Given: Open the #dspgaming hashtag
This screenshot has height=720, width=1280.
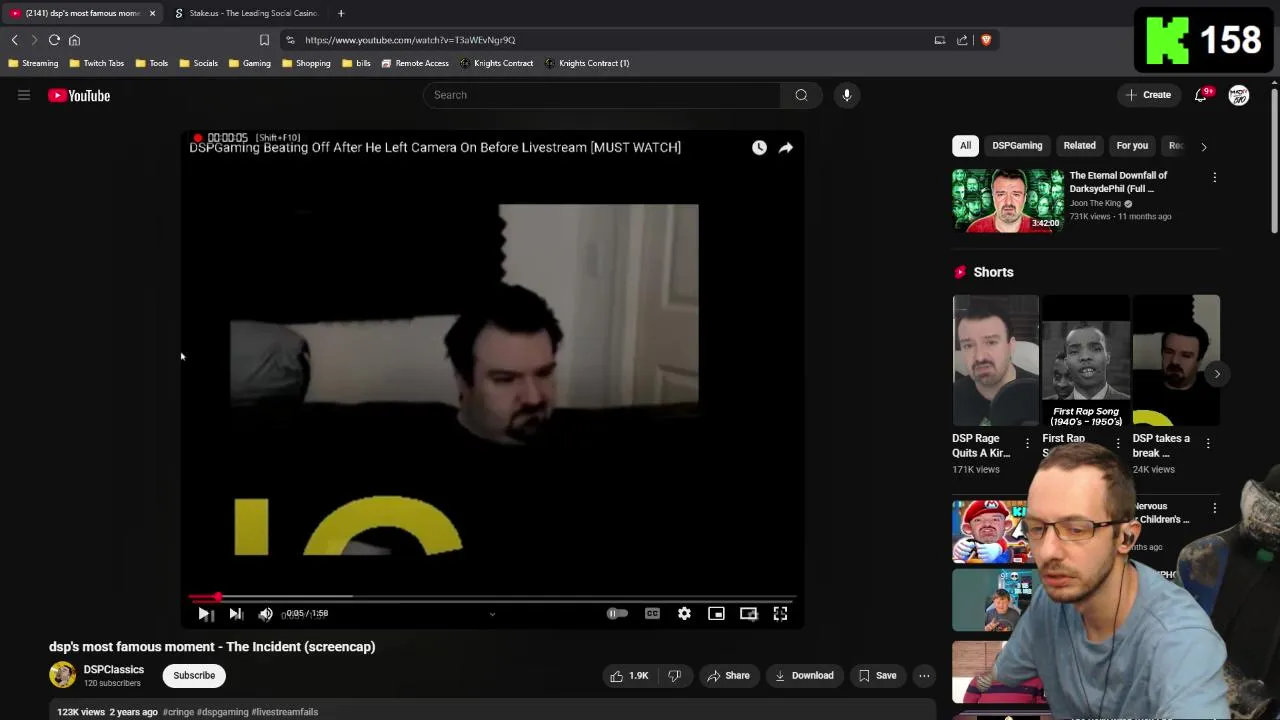Looking at the screenshot, I should point(223,712).
